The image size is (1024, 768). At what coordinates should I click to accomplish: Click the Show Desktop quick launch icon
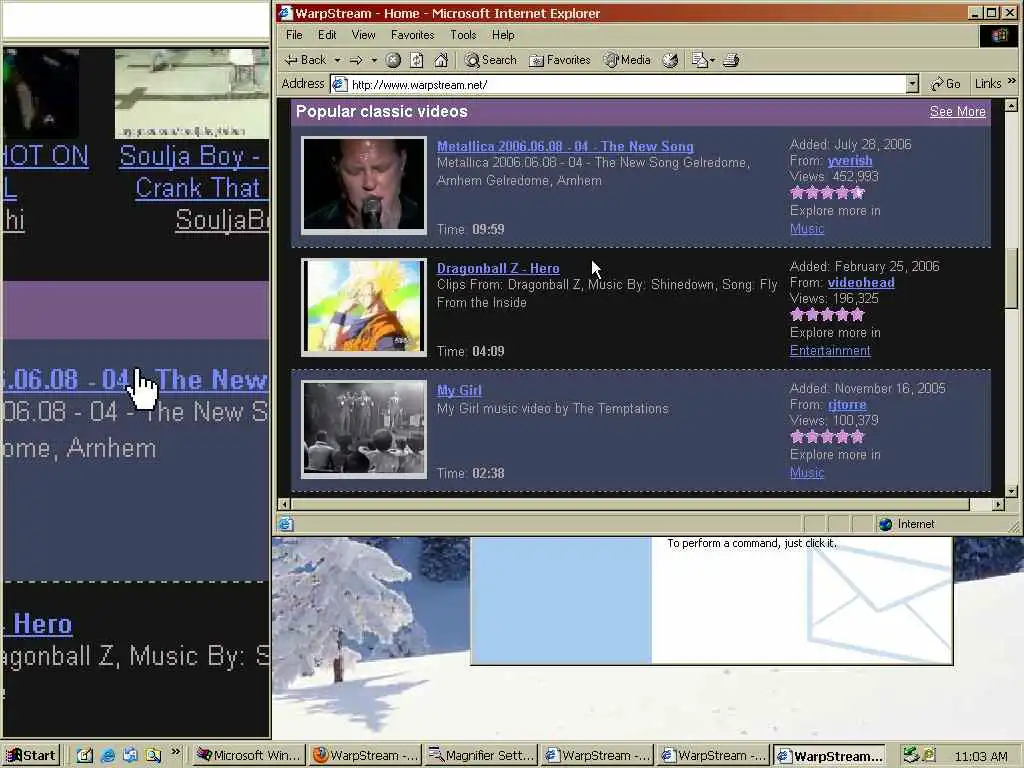coord(85,756)
